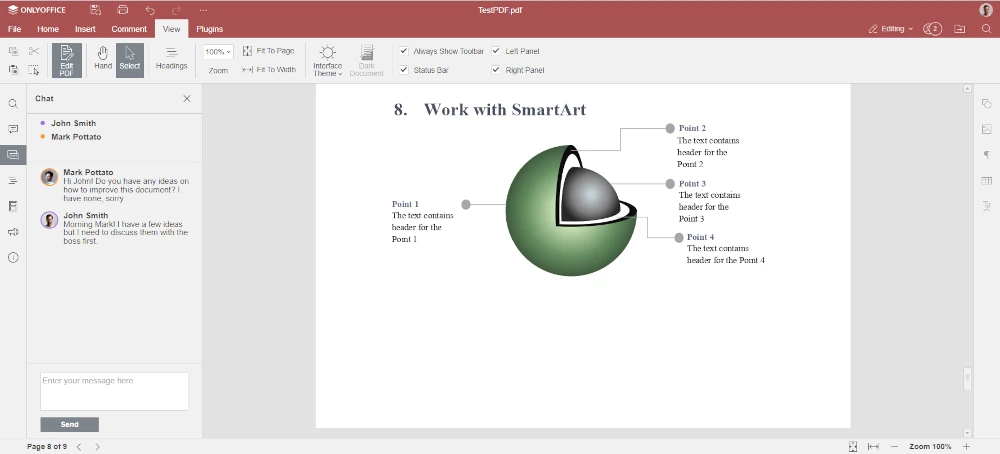Screen dimensions: 1000x454
Task: Click Fit To Width
Action: click(x=269, y=70)
